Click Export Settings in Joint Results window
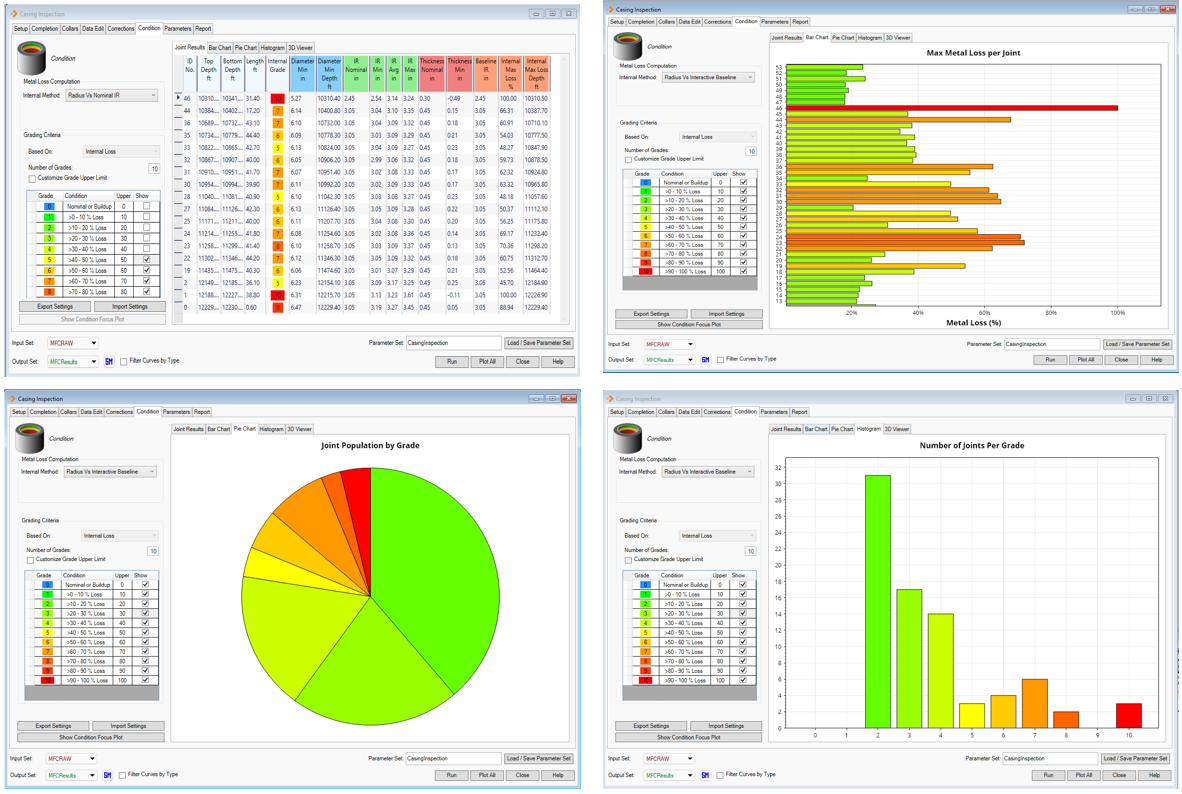The width and height of the screenshot is (1182, 794). pos(55,307)
